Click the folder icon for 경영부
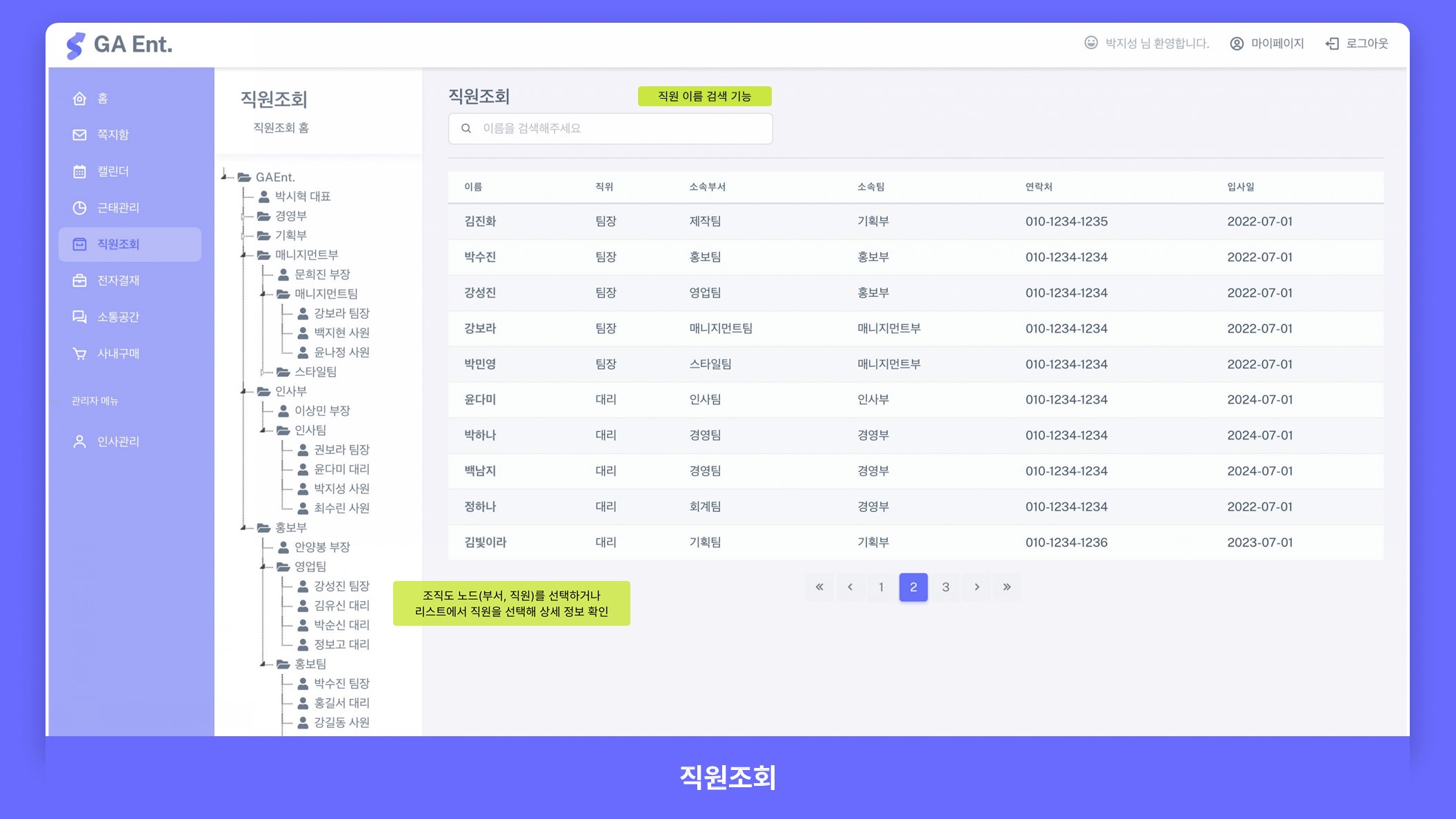1456x819 pixels. click(x=263, y=216)
